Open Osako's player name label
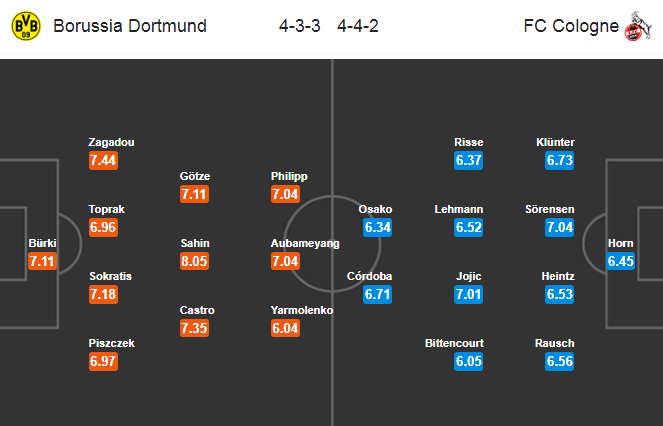 [x=375, y=209]
